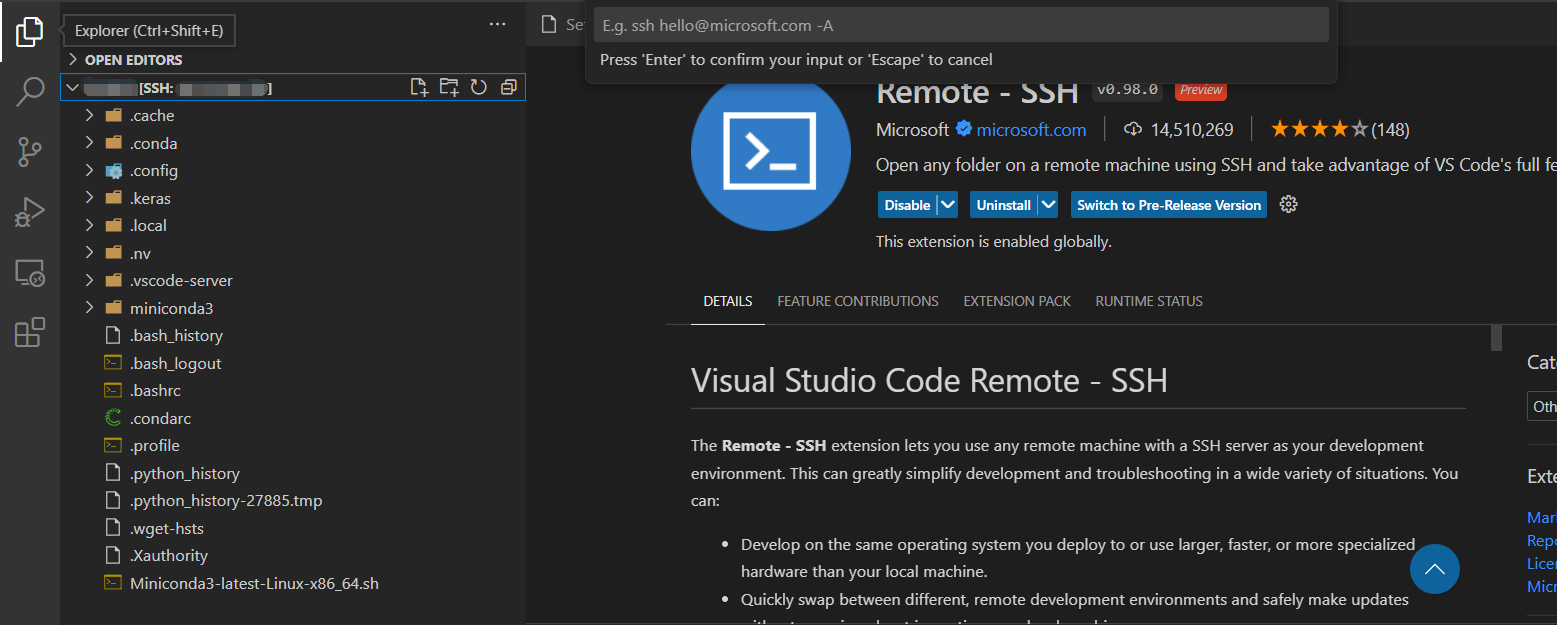Open the Remote Explorer icon

pos(30,272)
